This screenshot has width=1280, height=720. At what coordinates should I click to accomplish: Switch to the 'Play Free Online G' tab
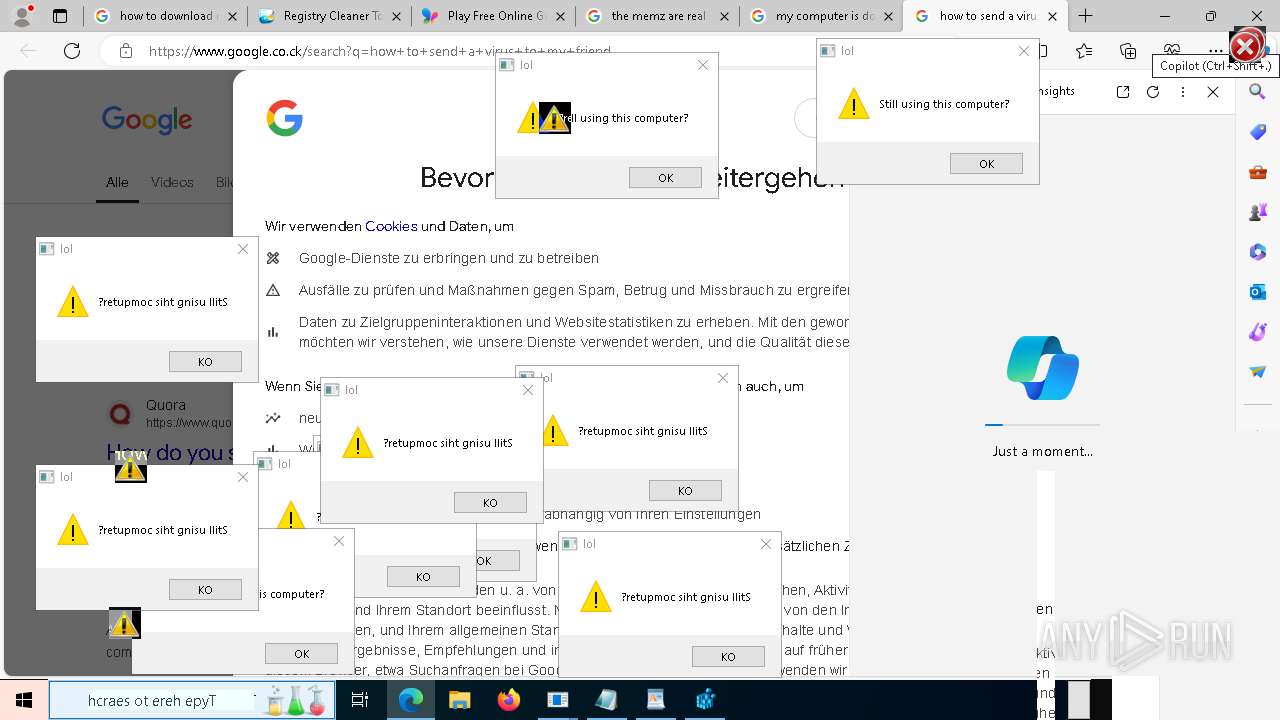point(492,16)
